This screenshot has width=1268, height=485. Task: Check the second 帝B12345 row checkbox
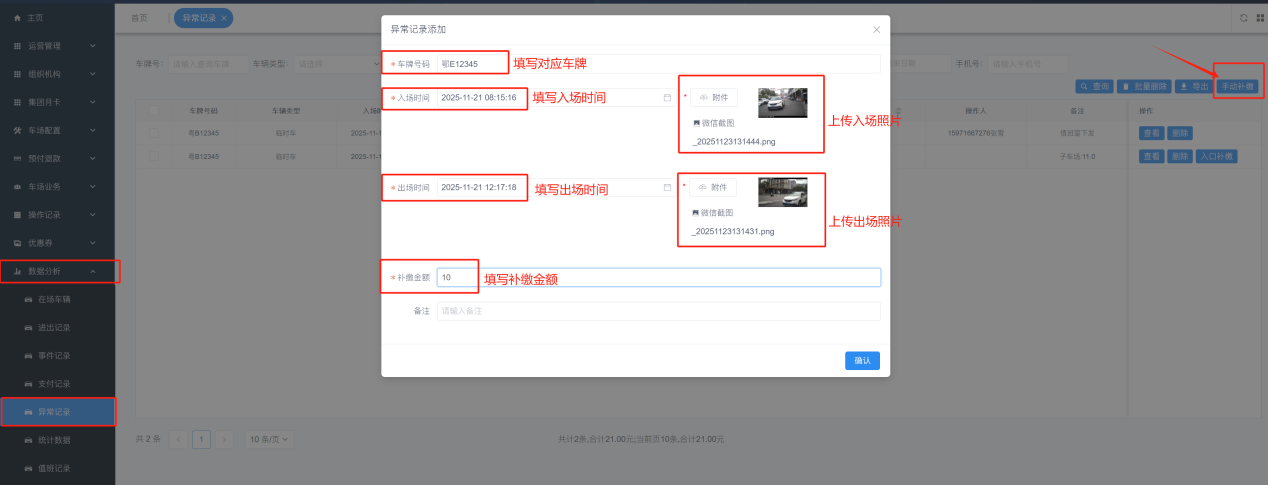[x=155, y=156]
